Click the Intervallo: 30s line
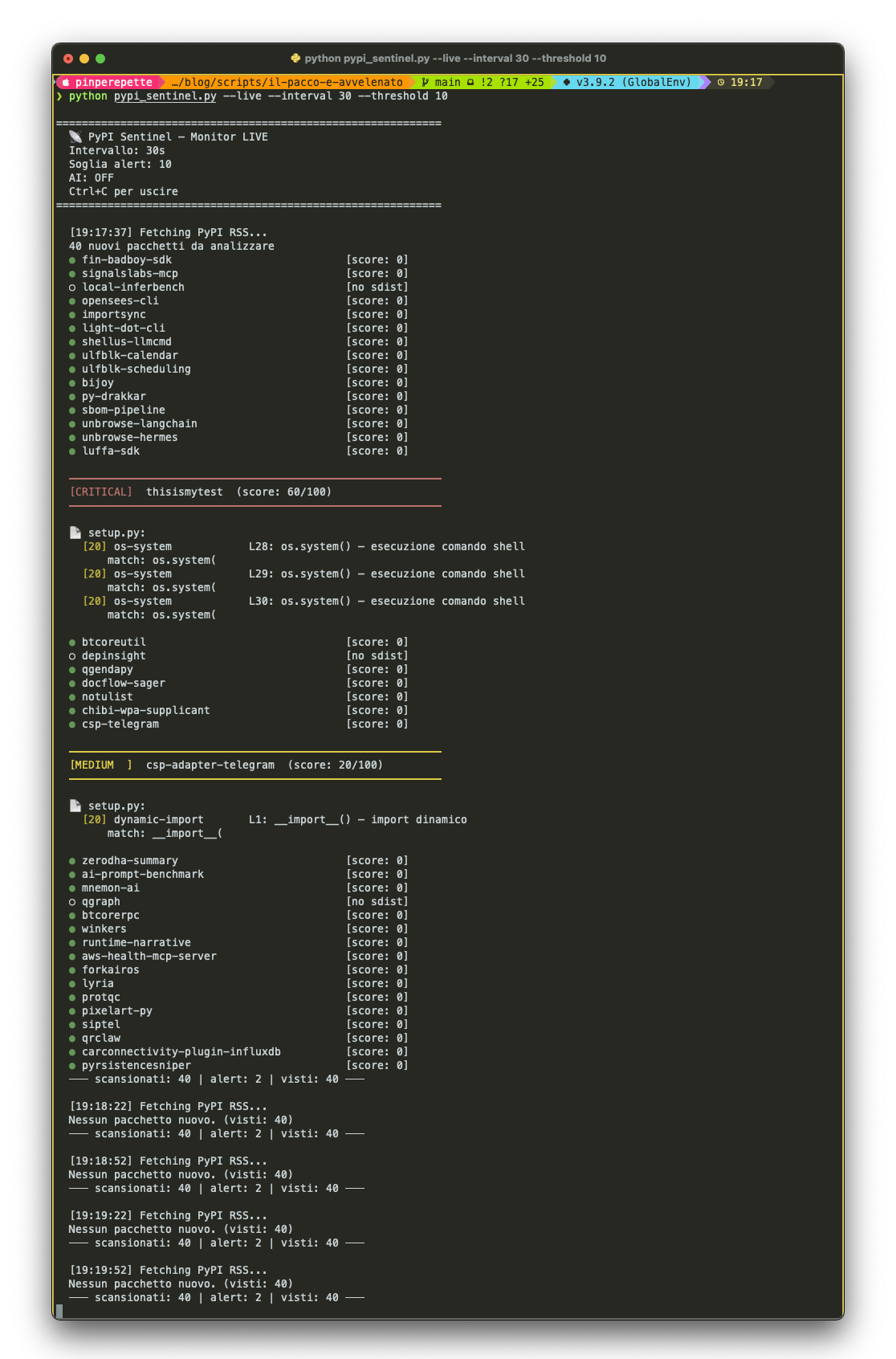 point(117,150)
